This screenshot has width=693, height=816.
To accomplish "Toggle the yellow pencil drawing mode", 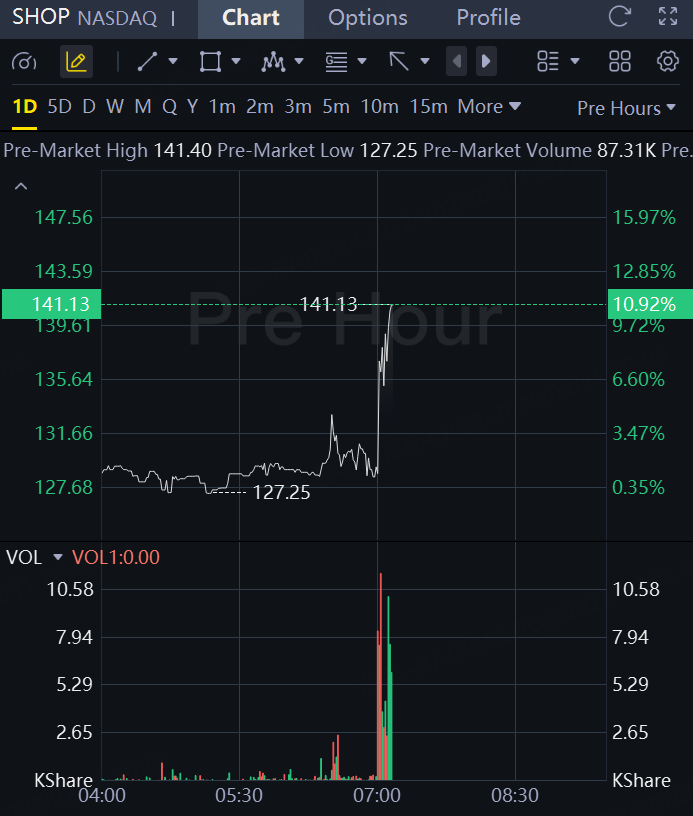I will pos(76,61).
